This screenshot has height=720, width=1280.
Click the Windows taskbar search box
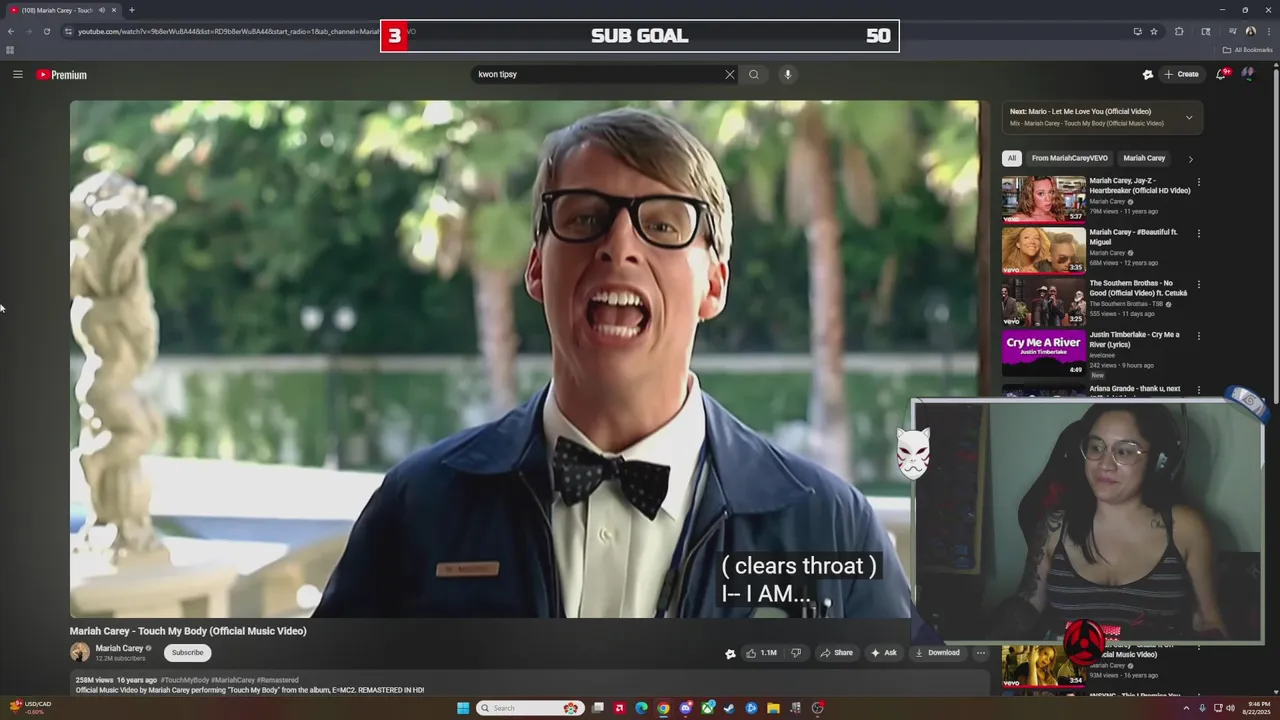[x=529, y=708]
